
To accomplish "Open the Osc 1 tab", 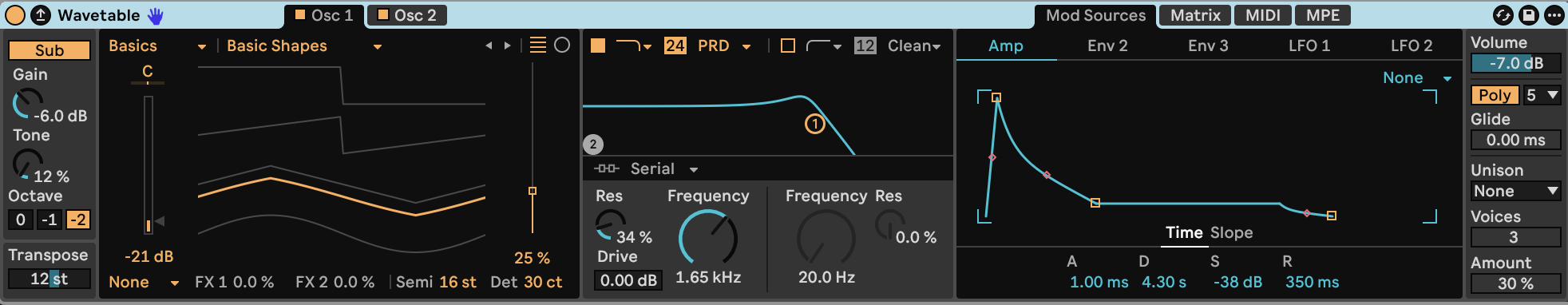I will click(x=324, y=15).
